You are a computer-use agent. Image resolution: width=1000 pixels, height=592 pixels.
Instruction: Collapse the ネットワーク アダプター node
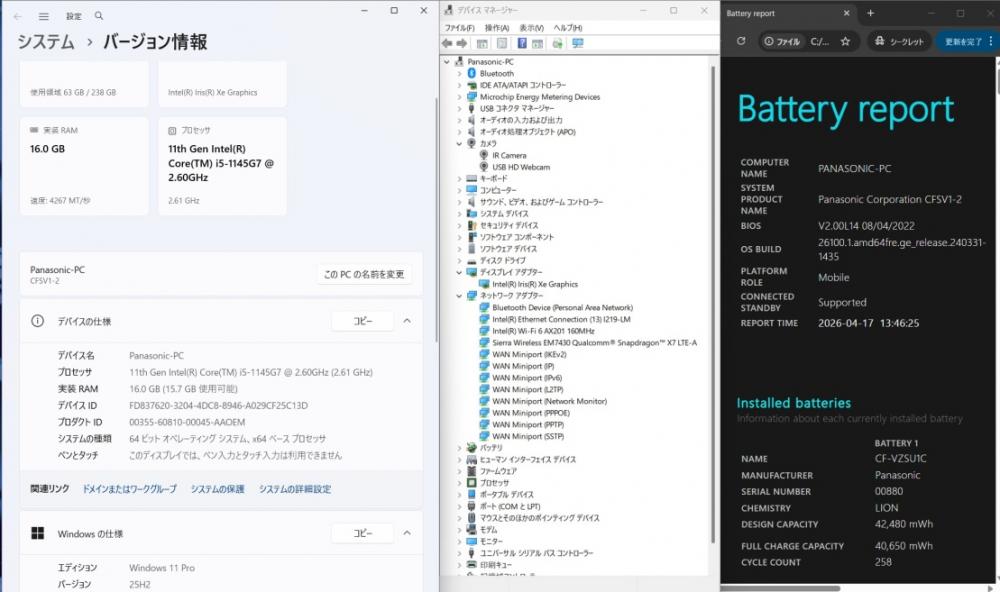pyautogui.click(x=460, y=296)
